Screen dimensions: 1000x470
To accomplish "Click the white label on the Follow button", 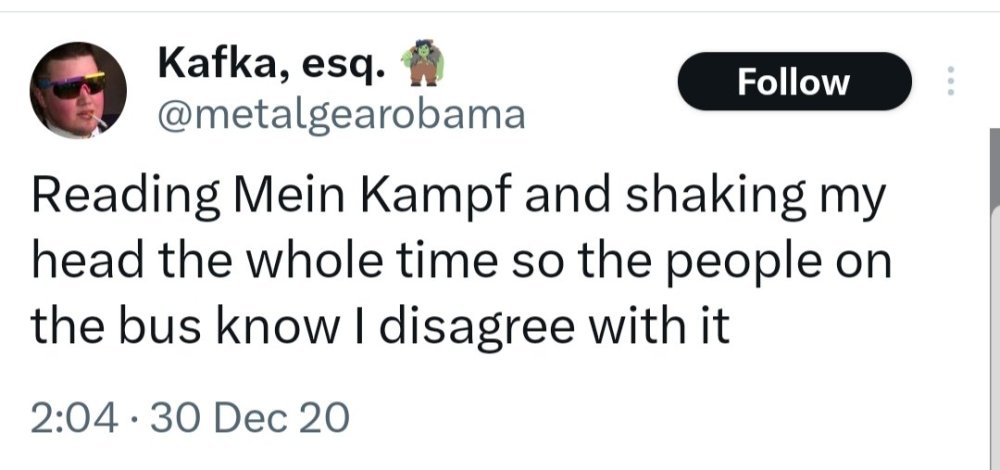I will tap(794, 83).
